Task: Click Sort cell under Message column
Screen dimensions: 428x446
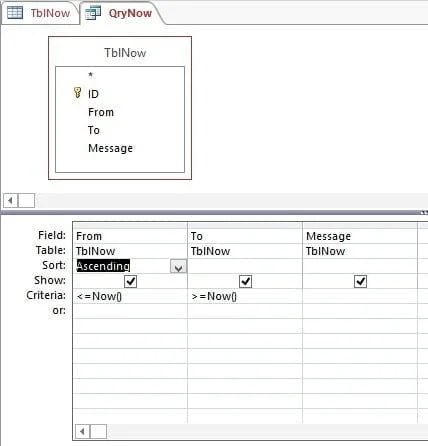Action: [360, 266]
